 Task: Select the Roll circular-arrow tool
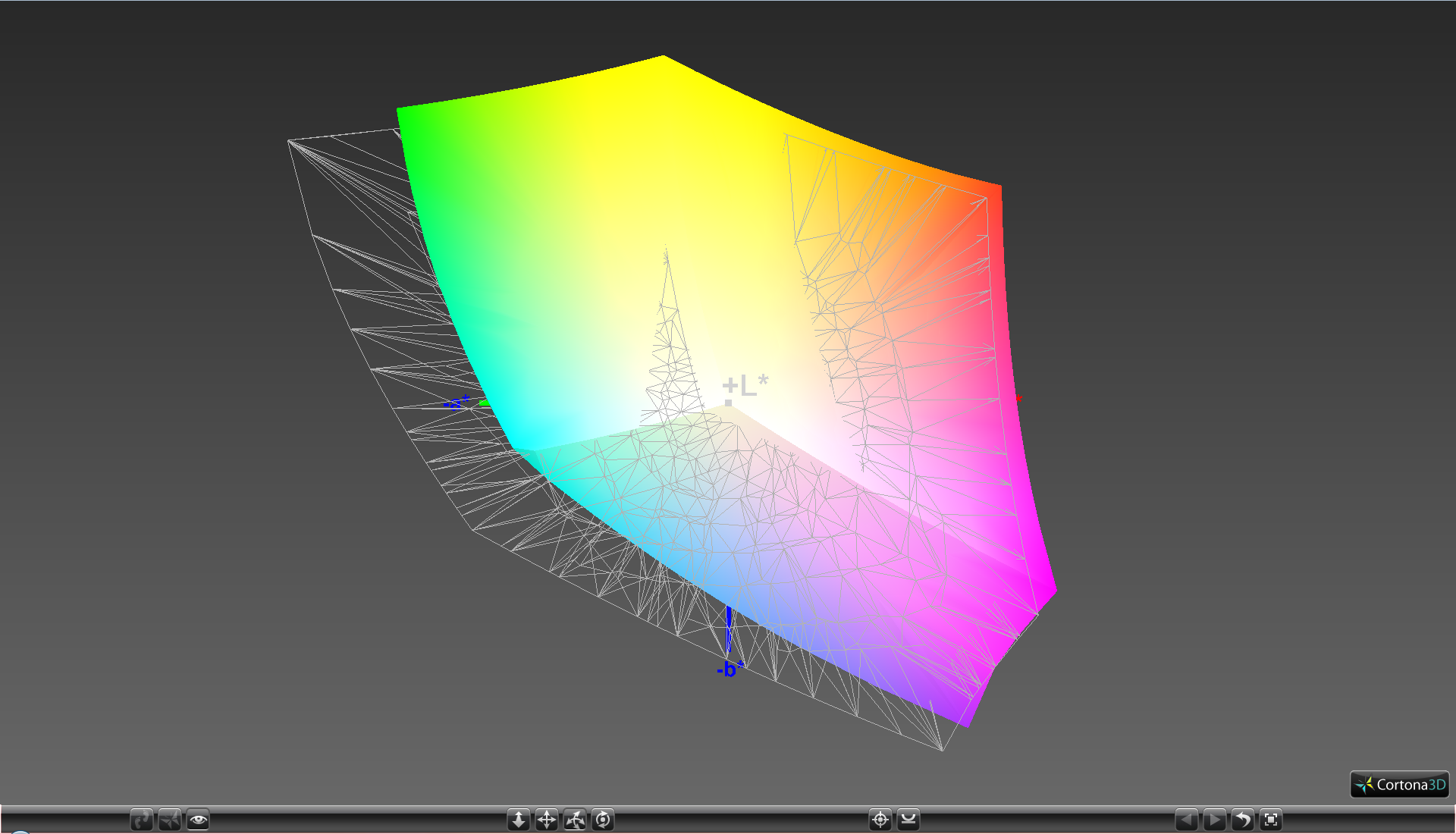click(603, 820)
